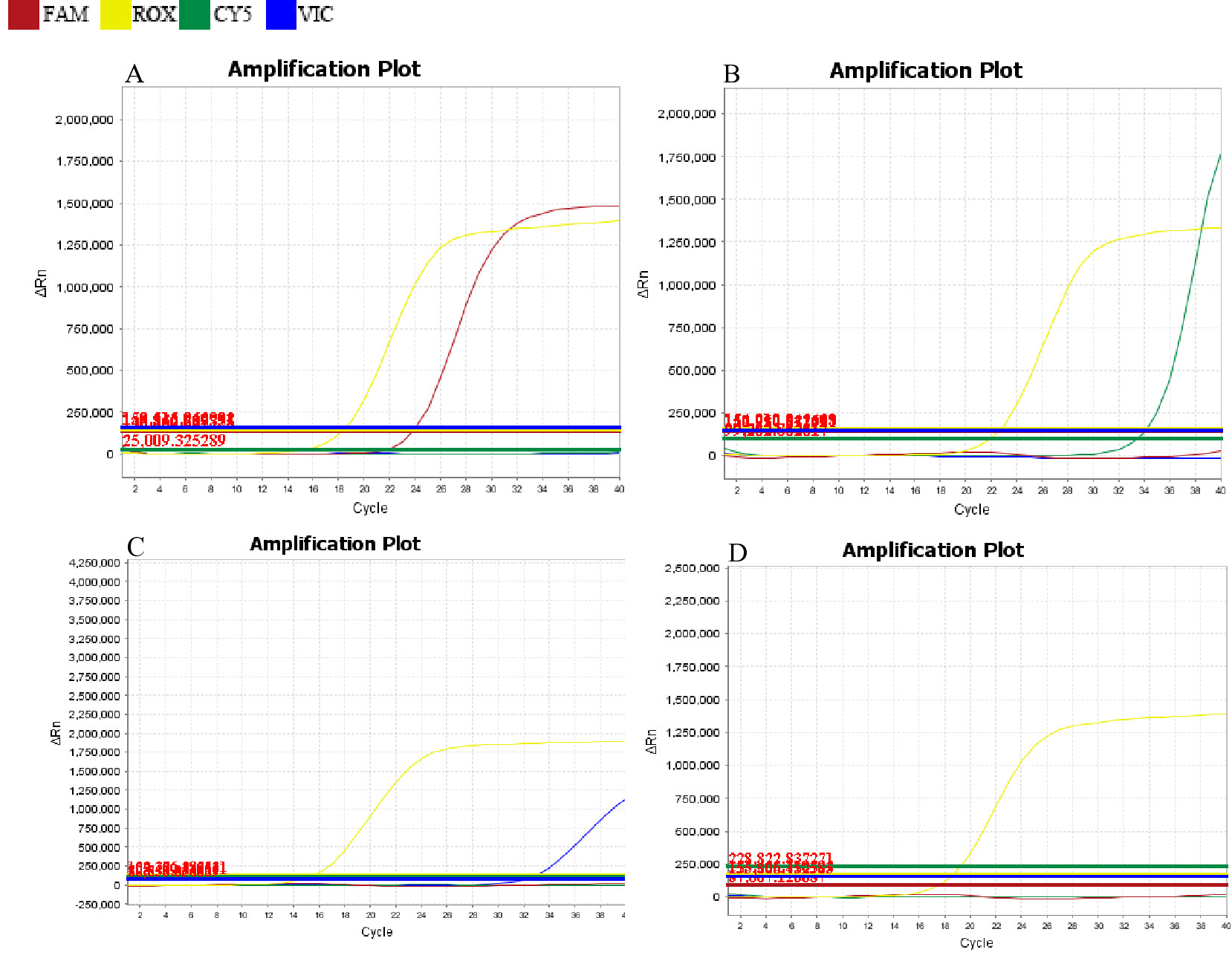Click the blue VIC legend swatch

click(x=281, y=15)
